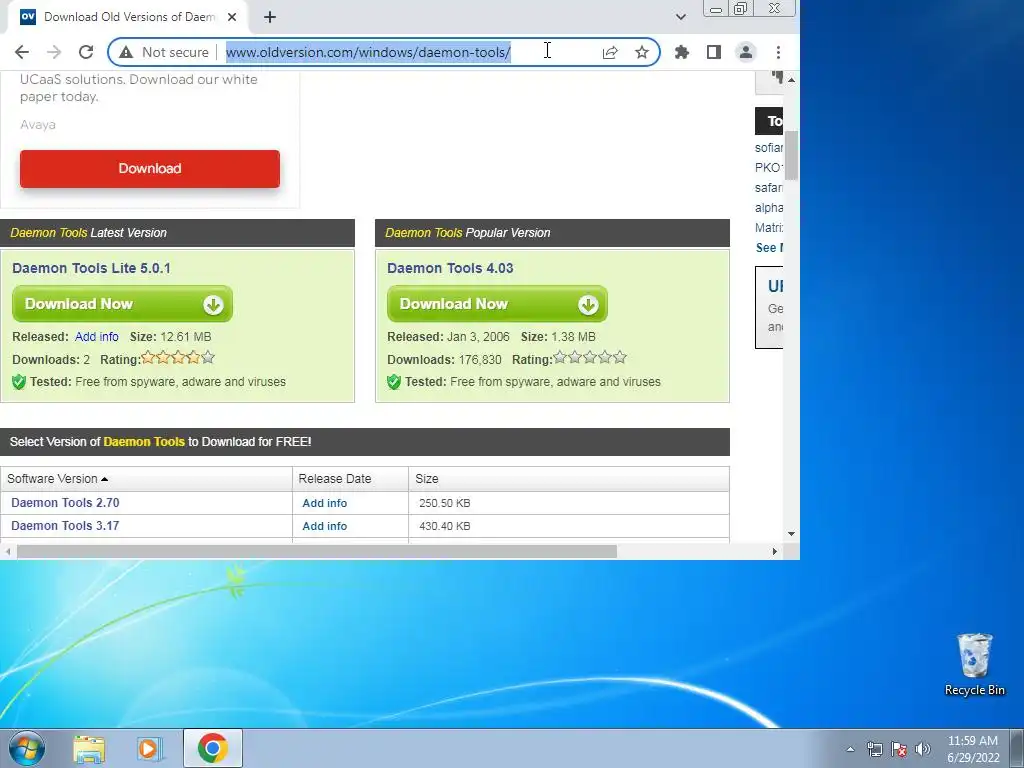Click the Not secure warning icon
1024x768 pixels.
tap(126, 52)
